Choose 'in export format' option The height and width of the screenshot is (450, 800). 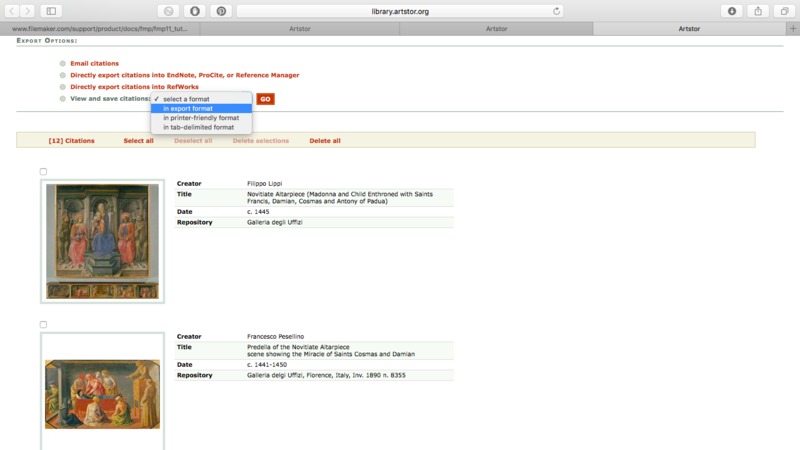coord(201,108)
